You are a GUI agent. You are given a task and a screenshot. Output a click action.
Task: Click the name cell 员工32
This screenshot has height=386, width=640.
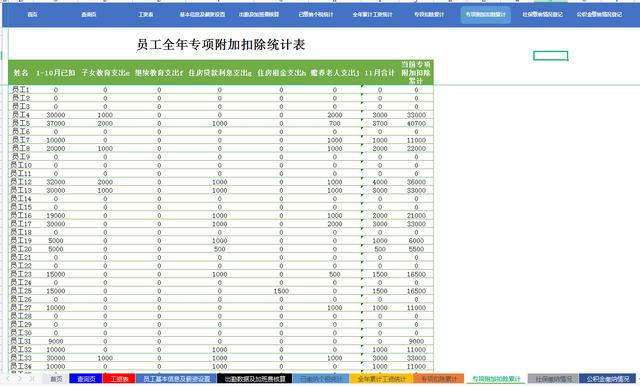21,349
